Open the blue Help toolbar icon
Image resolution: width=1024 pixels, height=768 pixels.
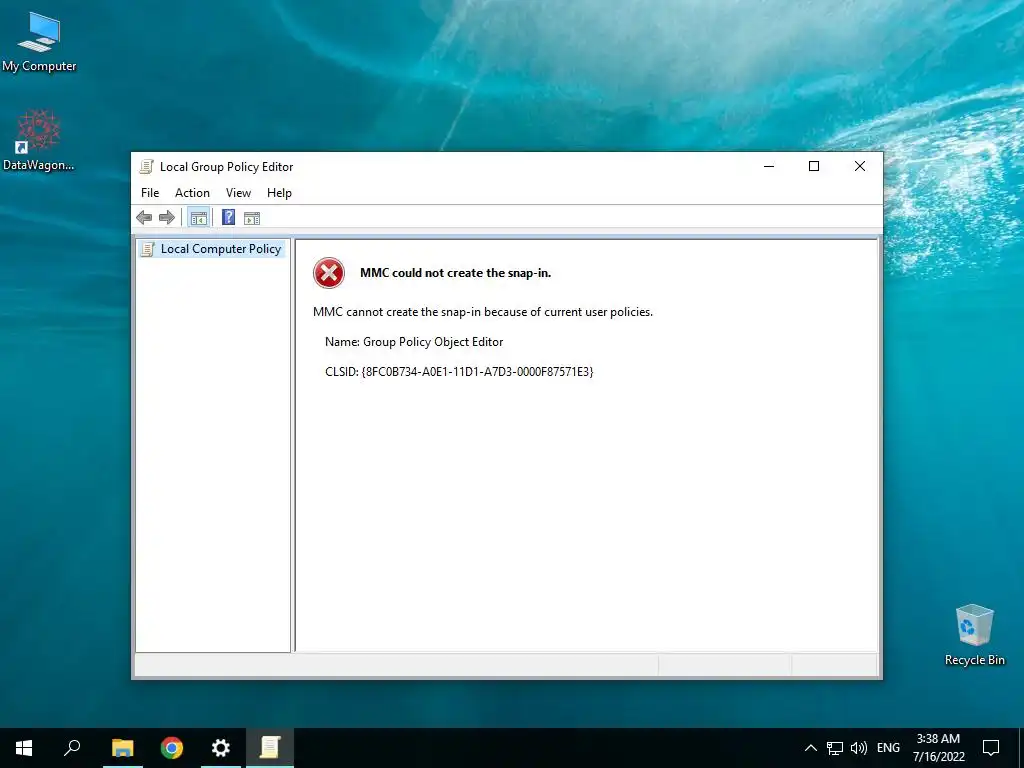coord(228,217)
